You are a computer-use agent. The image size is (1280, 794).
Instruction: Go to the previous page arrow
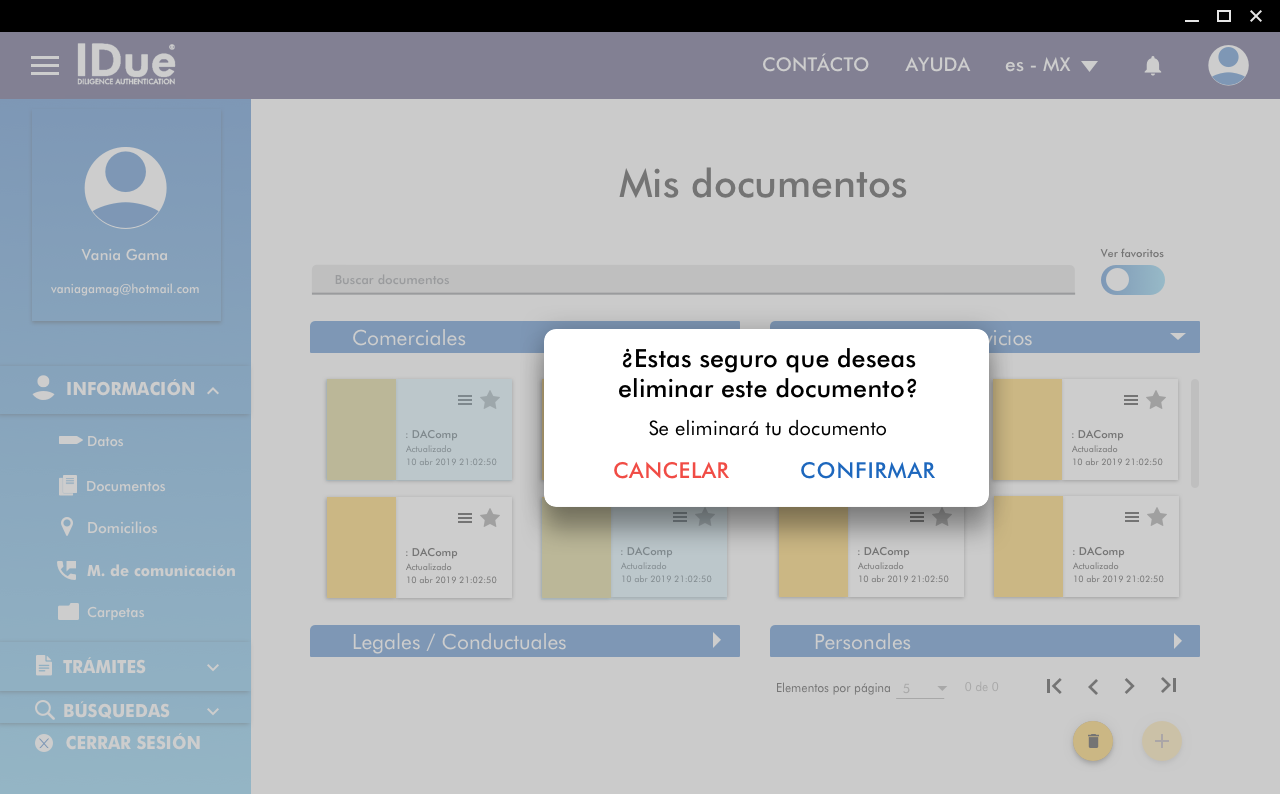coord(1093,686)
